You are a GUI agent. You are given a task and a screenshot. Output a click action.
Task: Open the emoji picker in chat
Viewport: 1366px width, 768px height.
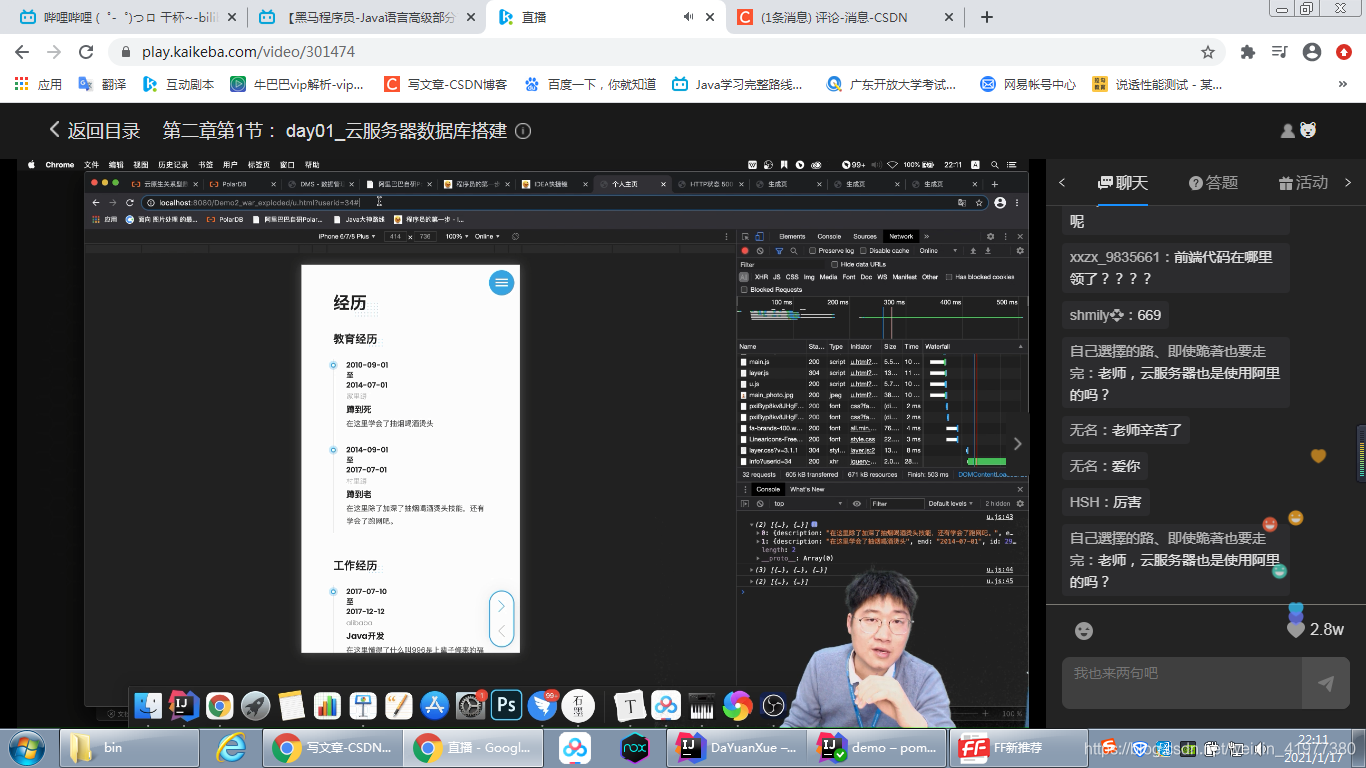coord(1083,631)
